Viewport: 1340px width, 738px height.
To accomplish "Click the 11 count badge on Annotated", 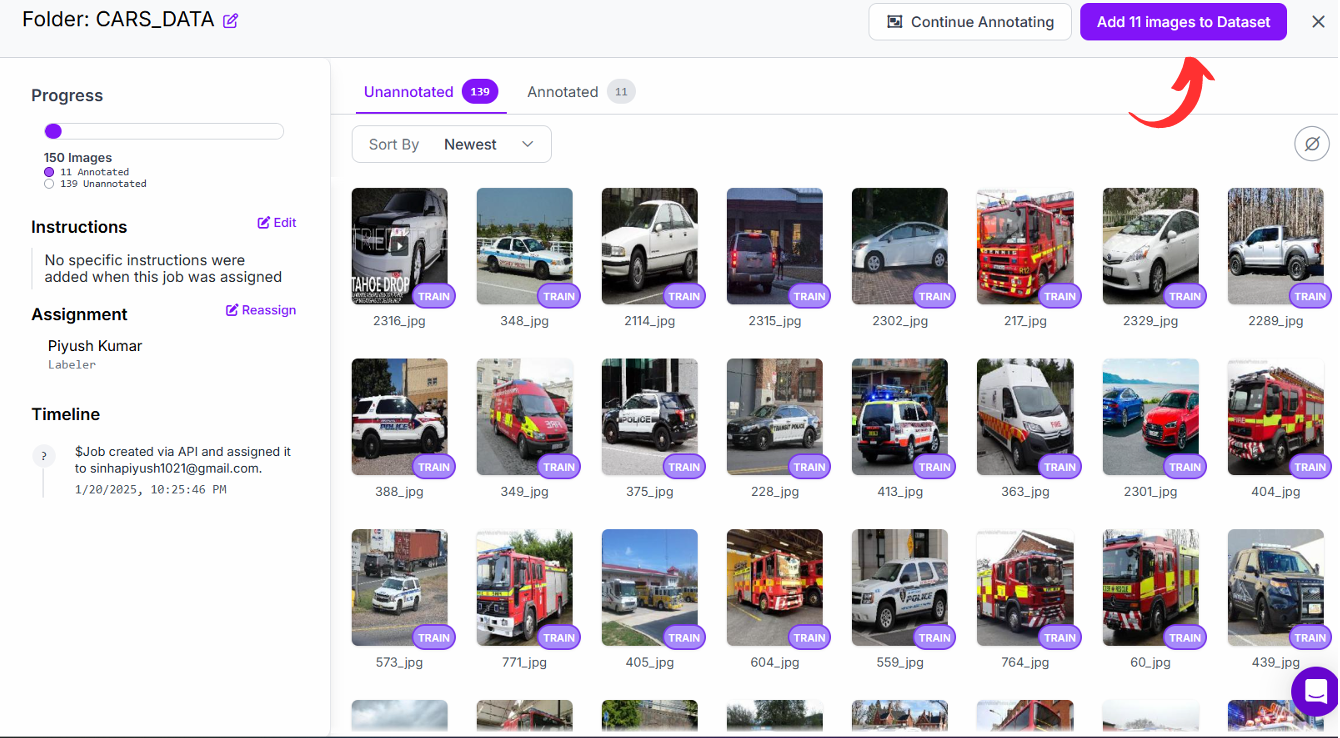I will (x=621, y=92).
